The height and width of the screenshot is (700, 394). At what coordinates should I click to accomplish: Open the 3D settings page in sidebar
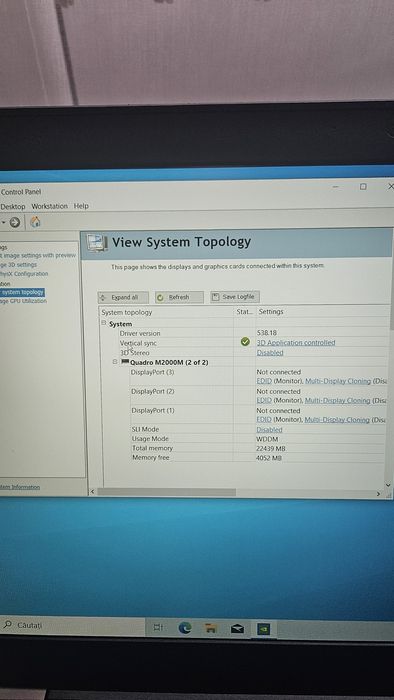tap(19, 265)
